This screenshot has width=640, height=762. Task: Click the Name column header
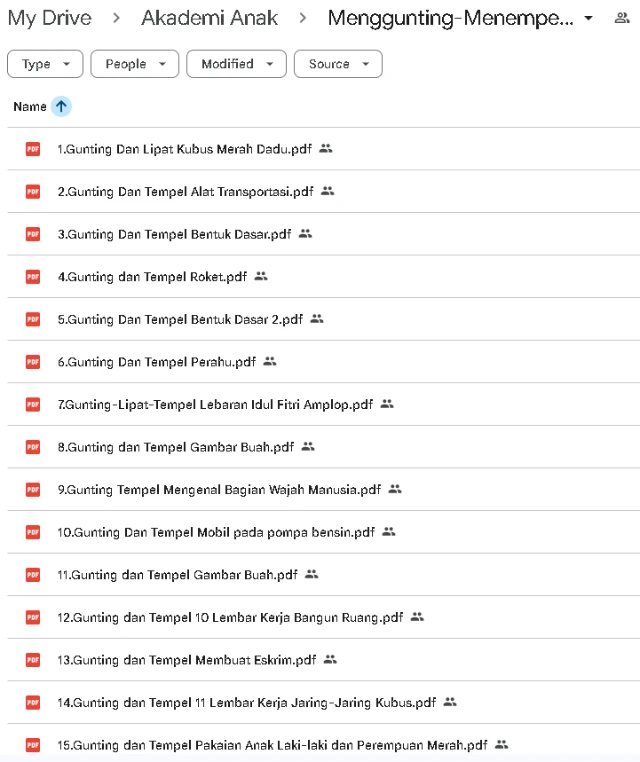tap(30, 107)
